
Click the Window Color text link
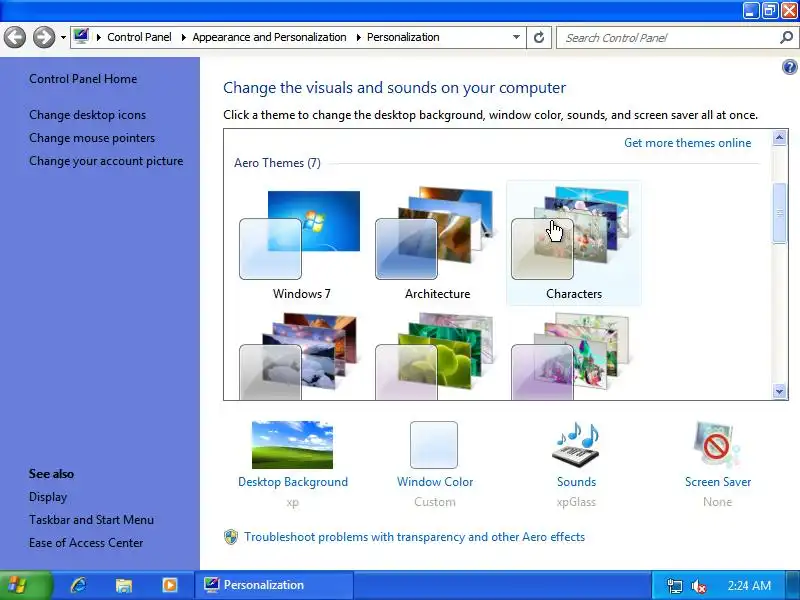coord(435,482)
